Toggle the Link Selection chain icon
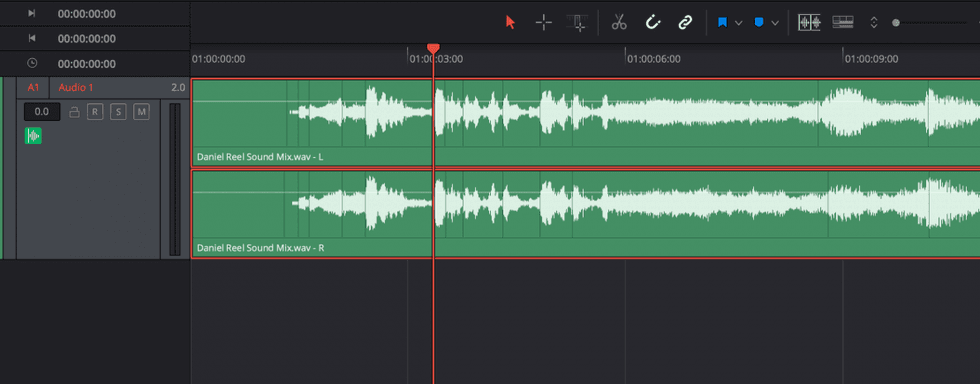 tap(686, 23)
